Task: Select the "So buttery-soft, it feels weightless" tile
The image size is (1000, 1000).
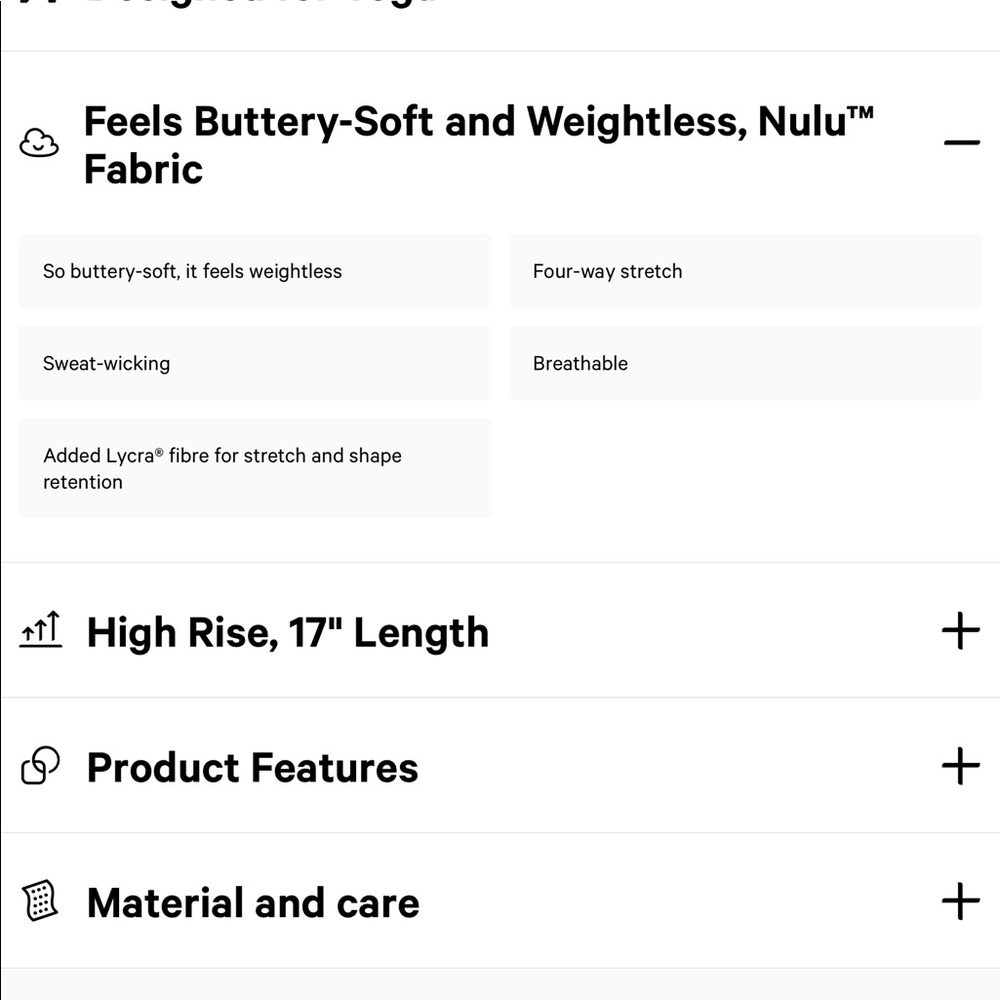Action: [255, 271]
